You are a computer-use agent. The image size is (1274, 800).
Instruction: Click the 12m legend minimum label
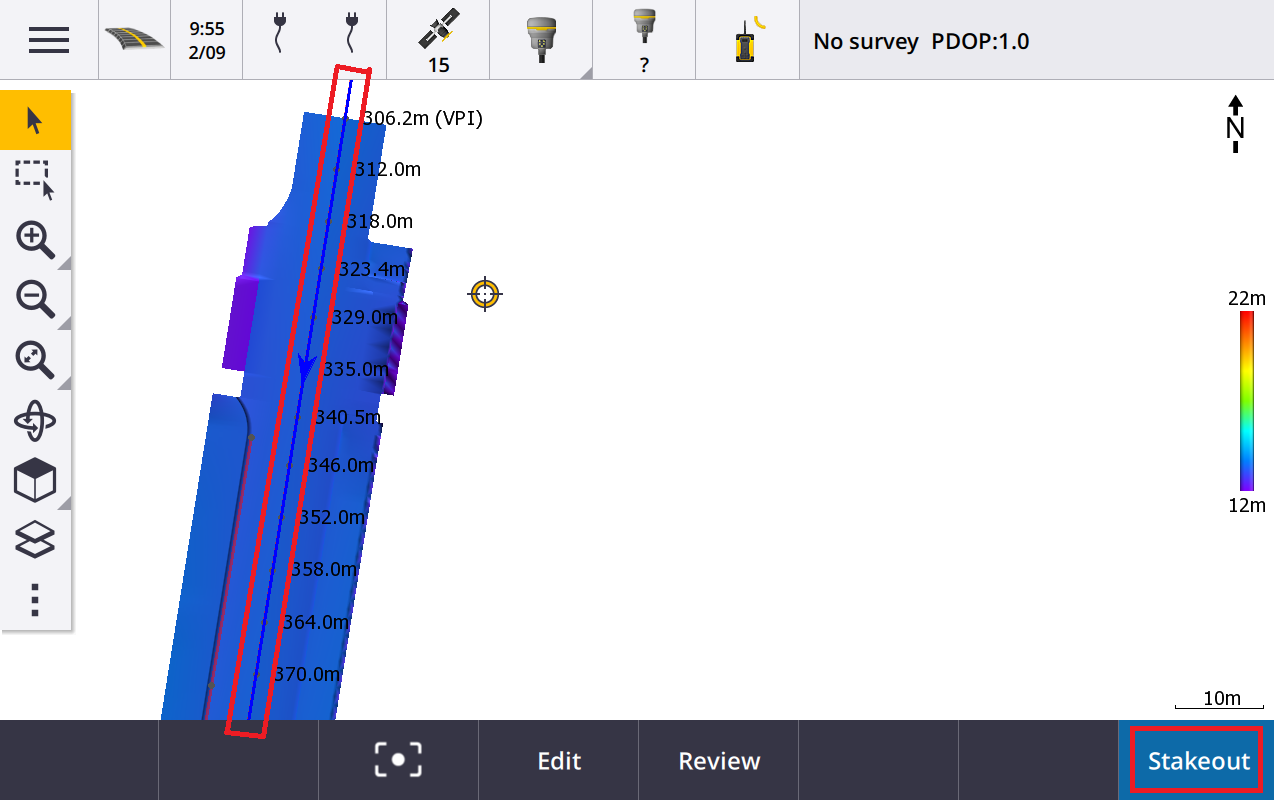[x=1247, y=505]
